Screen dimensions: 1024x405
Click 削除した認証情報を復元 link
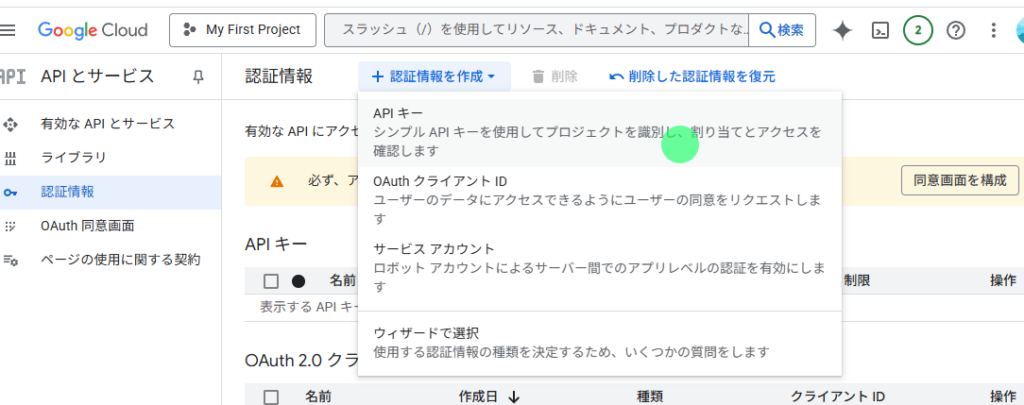coord(691,76)
